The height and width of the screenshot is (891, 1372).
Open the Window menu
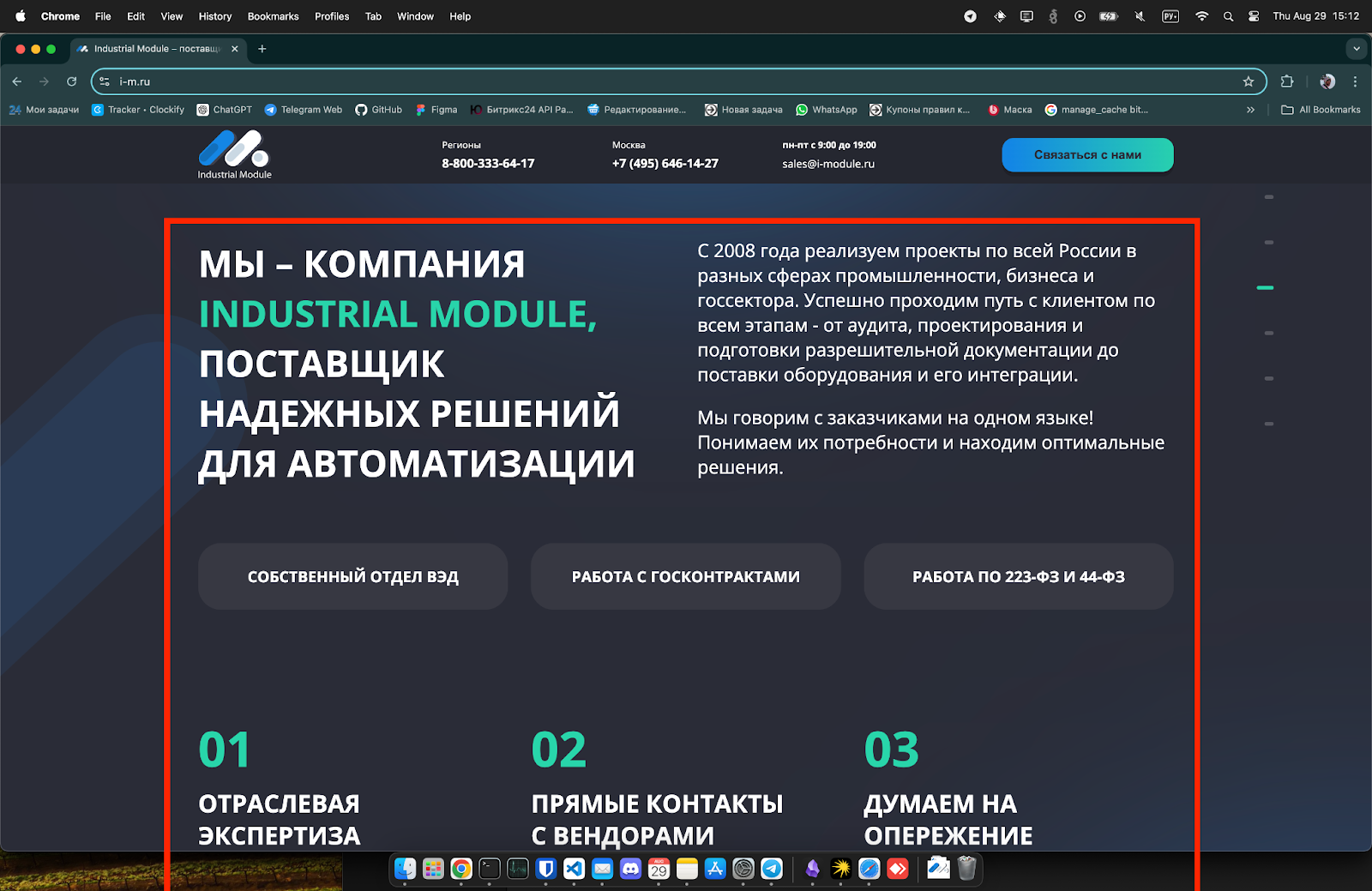click(x=415, y=16)
